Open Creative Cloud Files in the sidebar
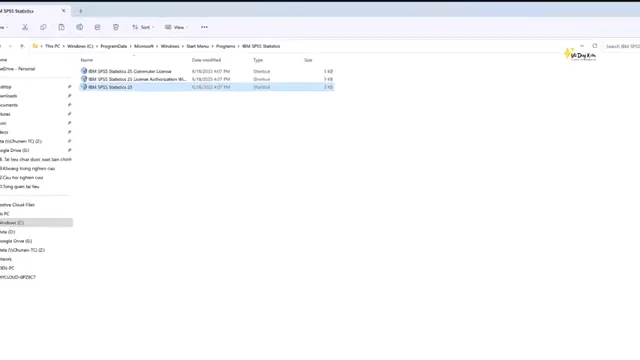This screenshot has height=360, width=640. (x=17, y=205)
